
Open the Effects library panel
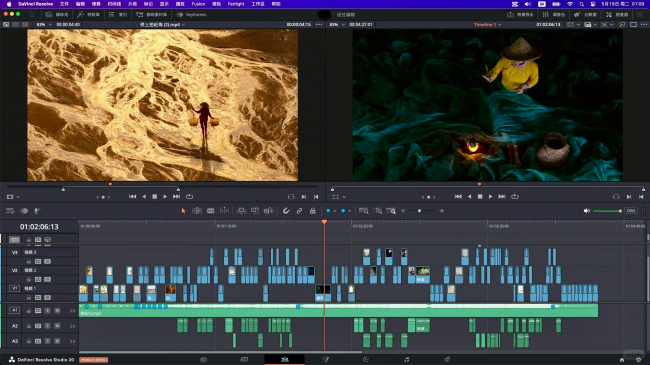88,15
